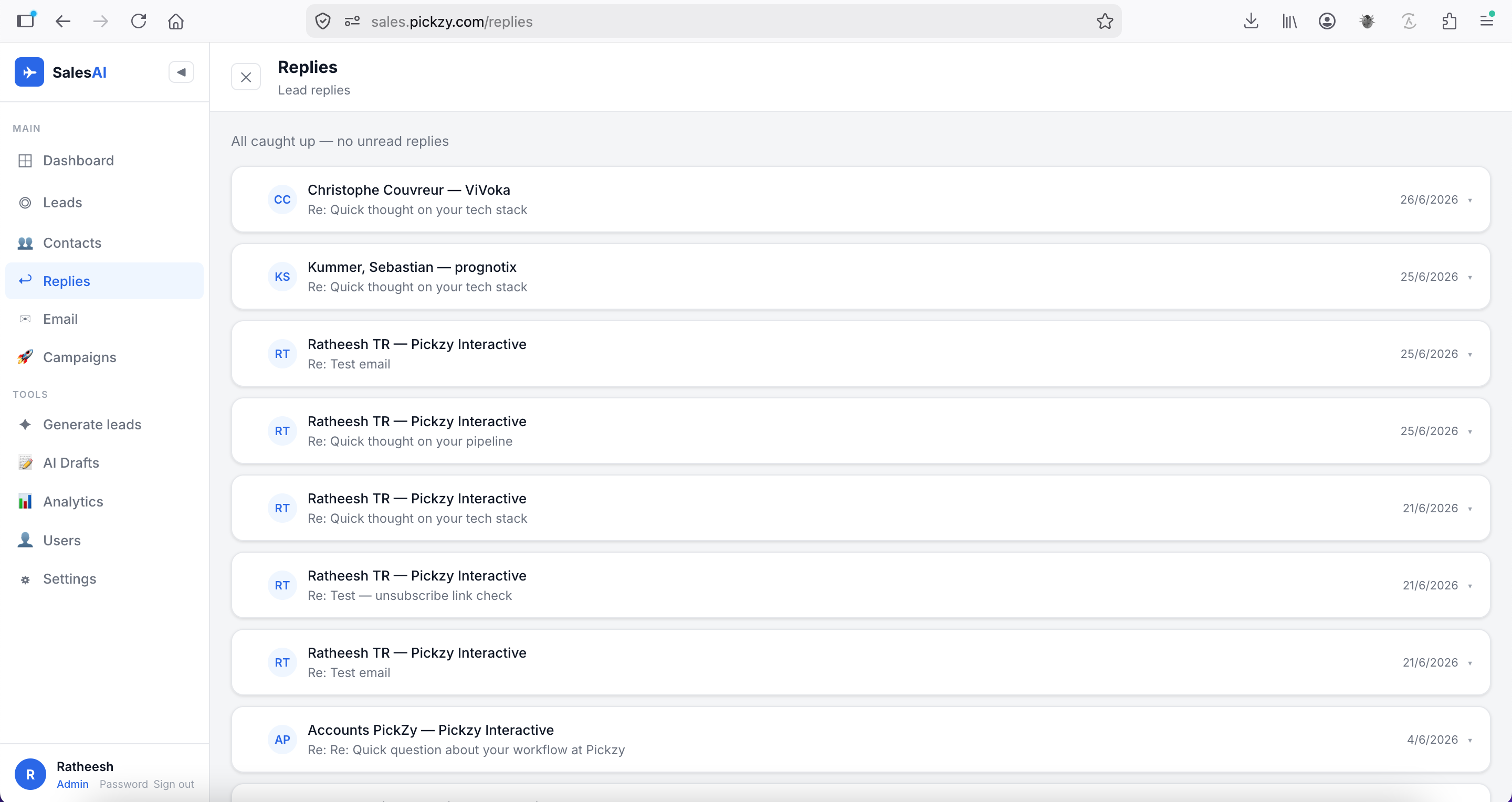Click the Users person icon

(x=25, y=540)
